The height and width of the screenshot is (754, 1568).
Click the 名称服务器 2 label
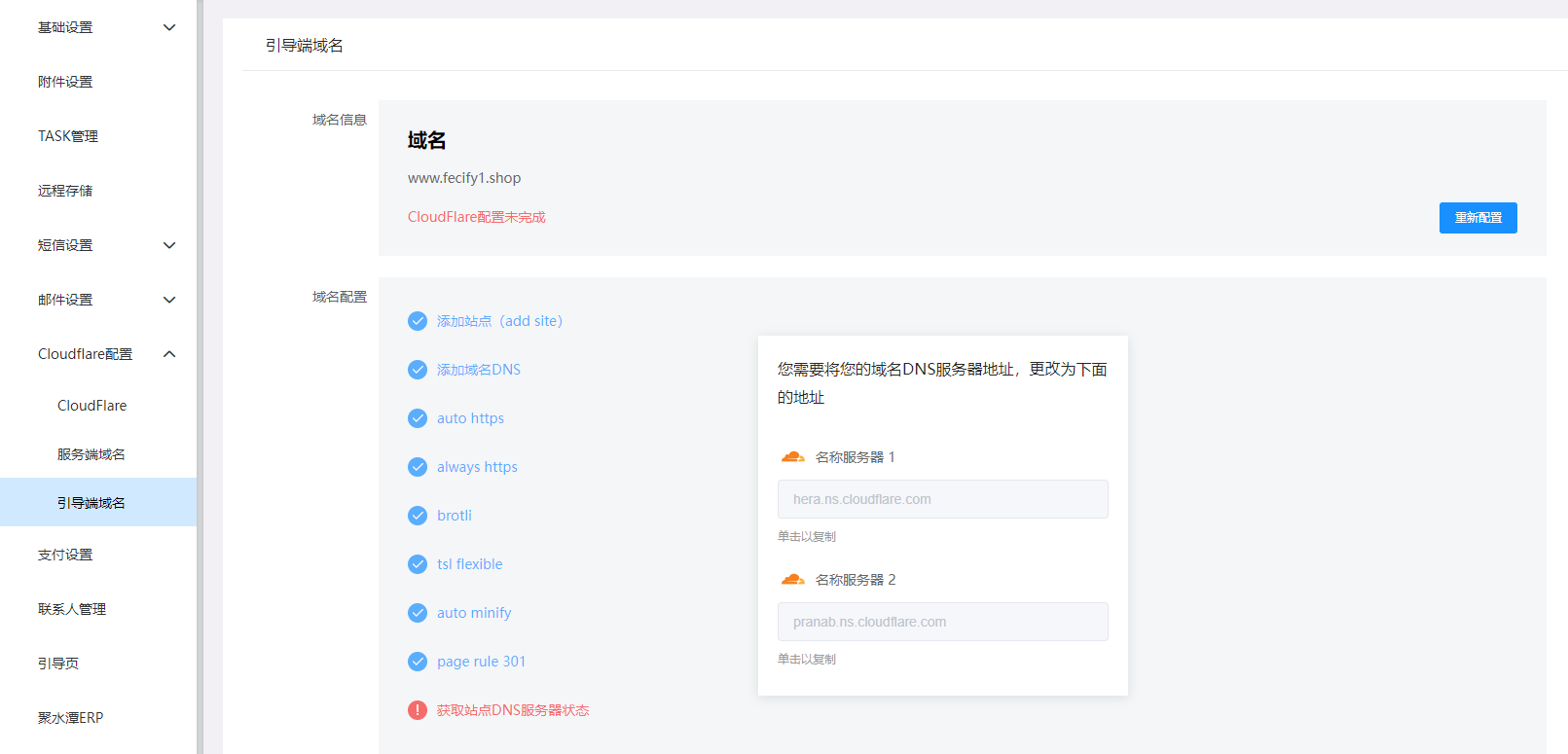(856, 579)
